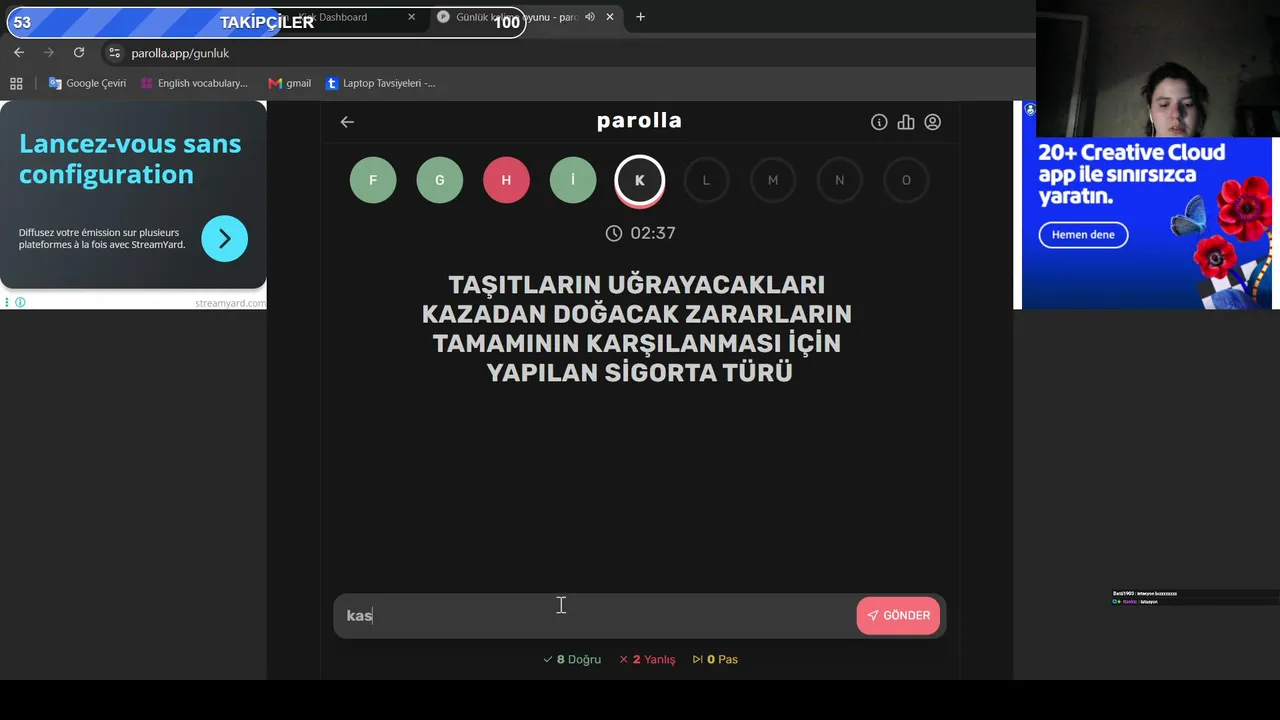Viewport: 1280px width, 720px height.
Task: Open the parolla statistics bar chart icon
Action: tap(906, 122)
